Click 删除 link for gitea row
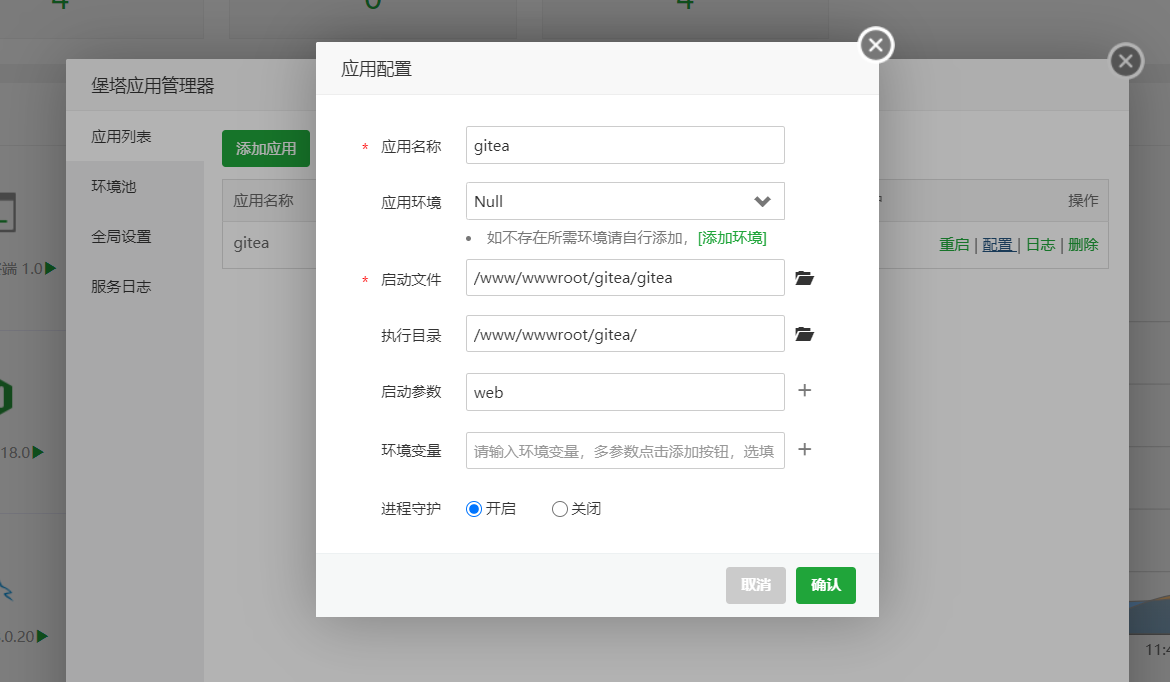This screenshot has width=1170, height=682. coord(1083,245)
